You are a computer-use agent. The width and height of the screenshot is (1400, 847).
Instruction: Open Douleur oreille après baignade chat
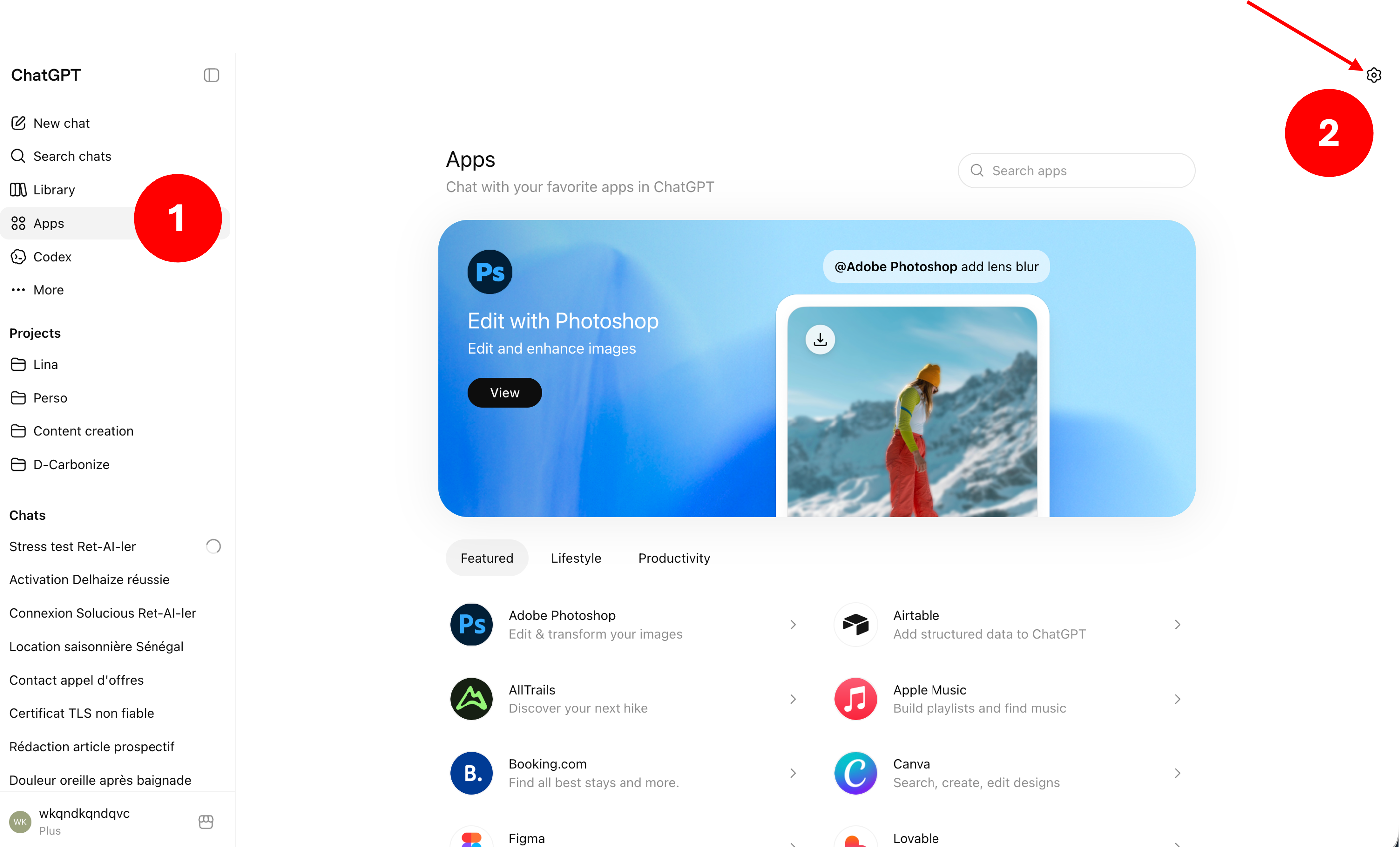[x=115, y=780]
